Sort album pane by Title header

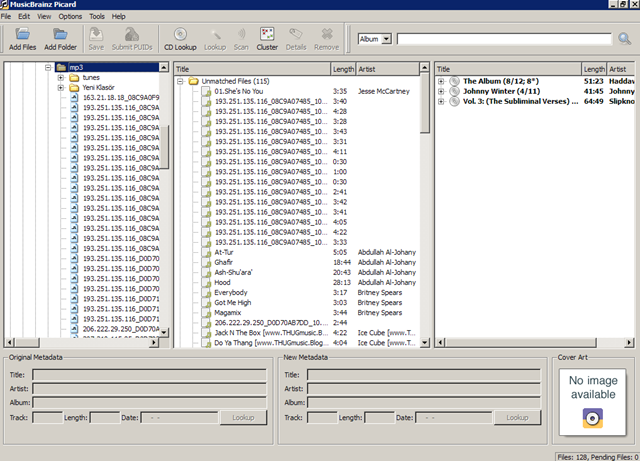pyautogui.click(x=508, y=69)
